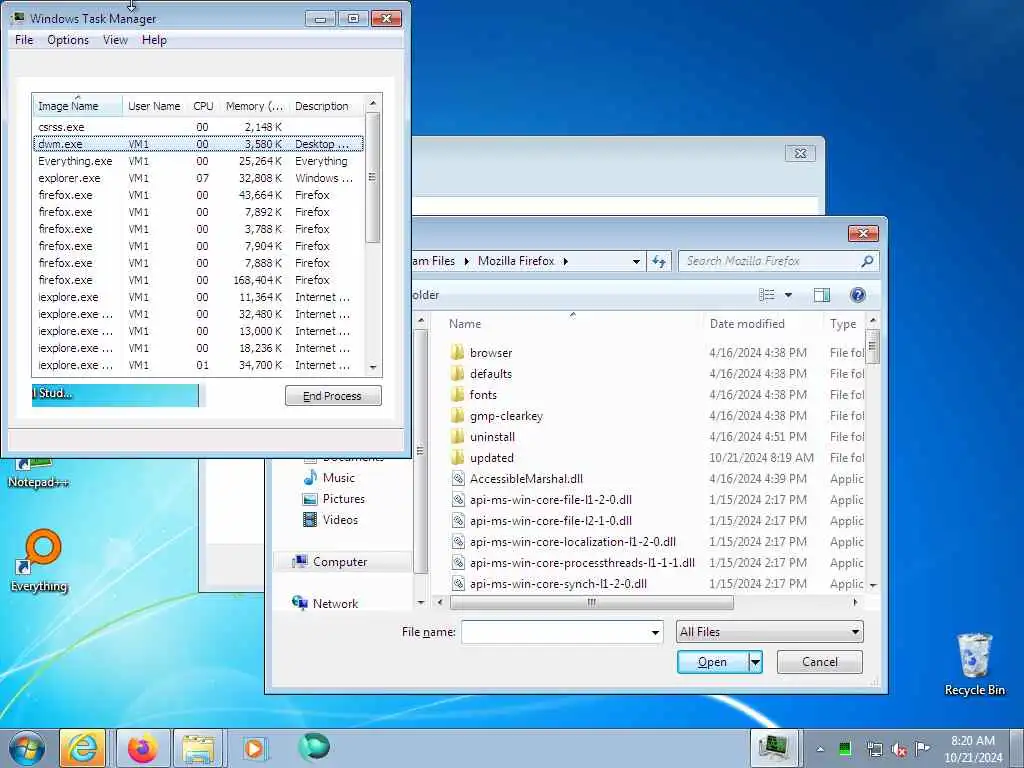Open Task Manager File menu
1024x768 pixels.
coord(24,40)
